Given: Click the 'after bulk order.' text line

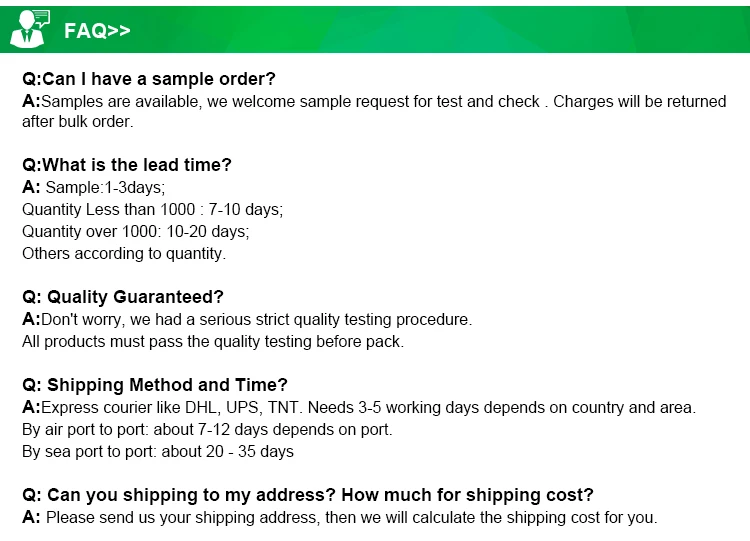Looking at the screenshot, I should [78, 122].
